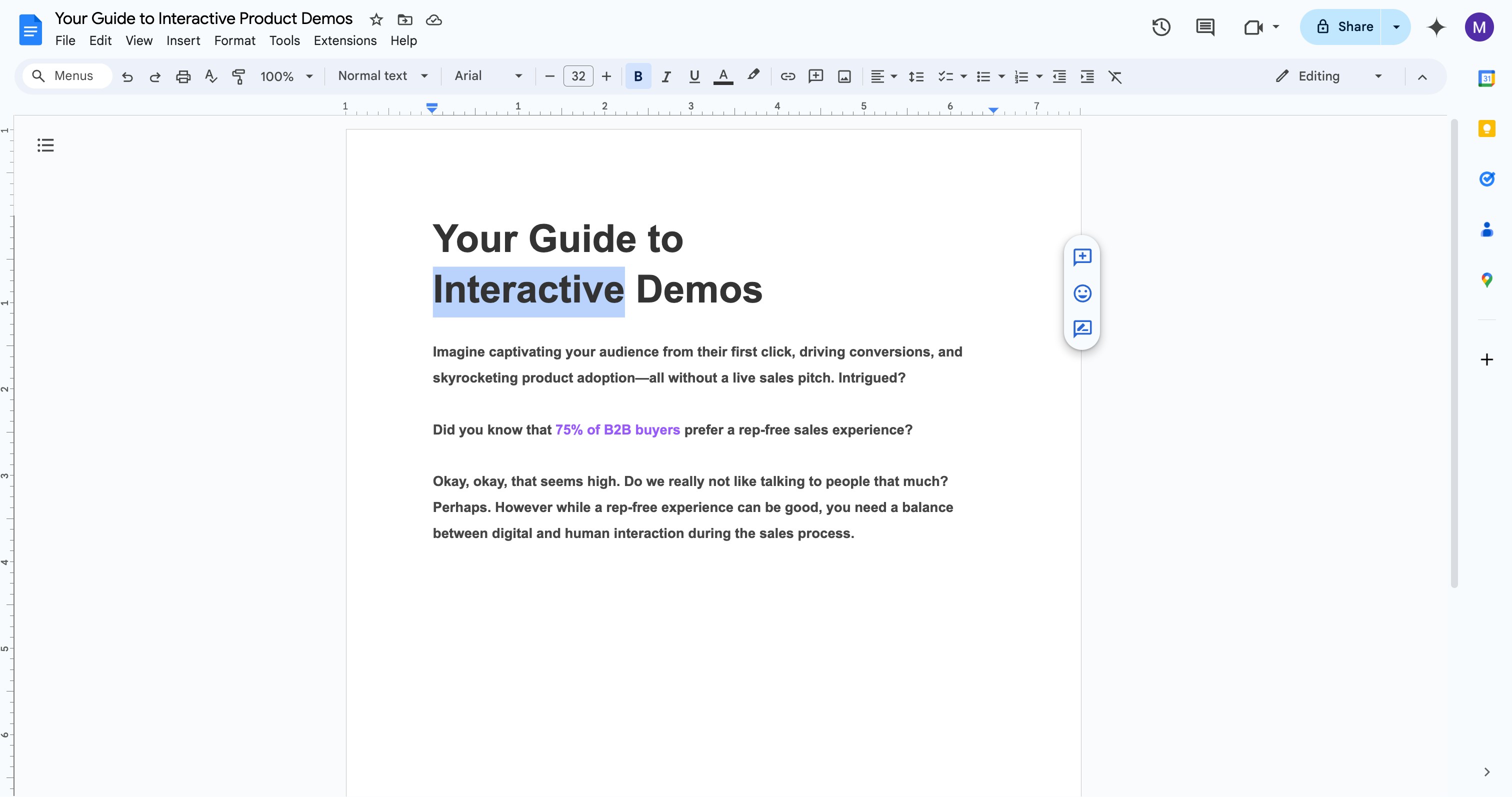
Task: Expand Meet call options arrow
Action: [x=1275, y=27]
